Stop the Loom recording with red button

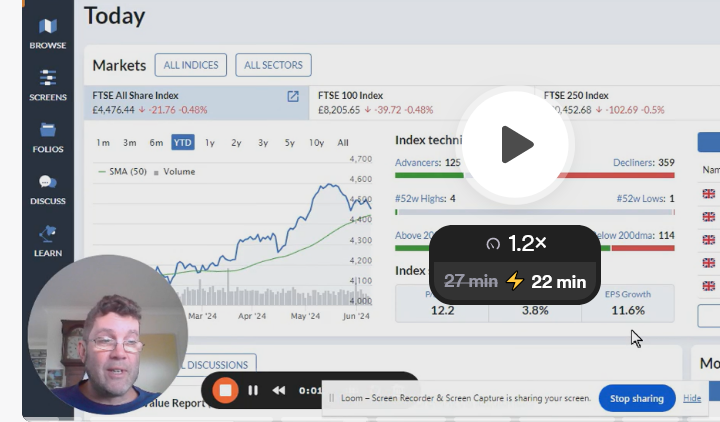pos(225,390)
